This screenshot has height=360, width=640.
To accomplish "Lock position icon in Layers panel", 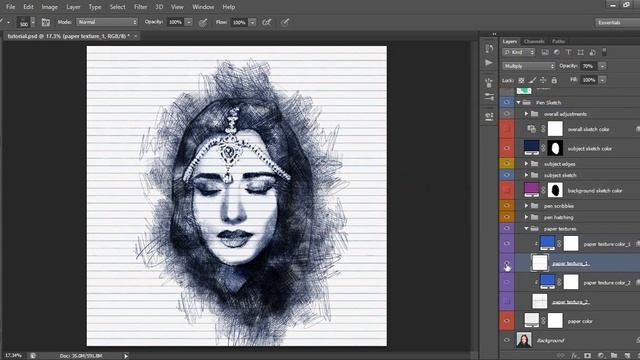I will [543, 80].
